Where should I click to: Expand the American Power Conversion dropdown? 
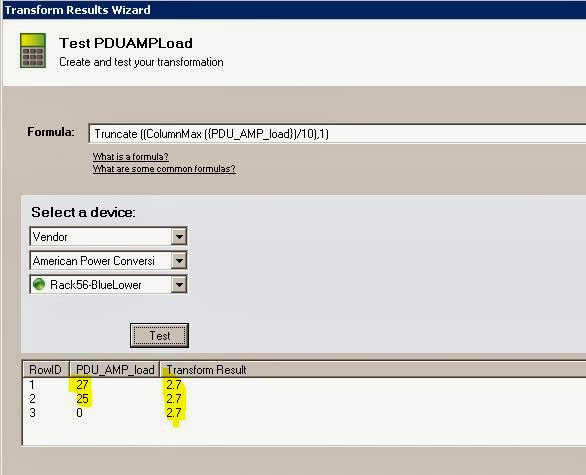click(x=179, y=260)
